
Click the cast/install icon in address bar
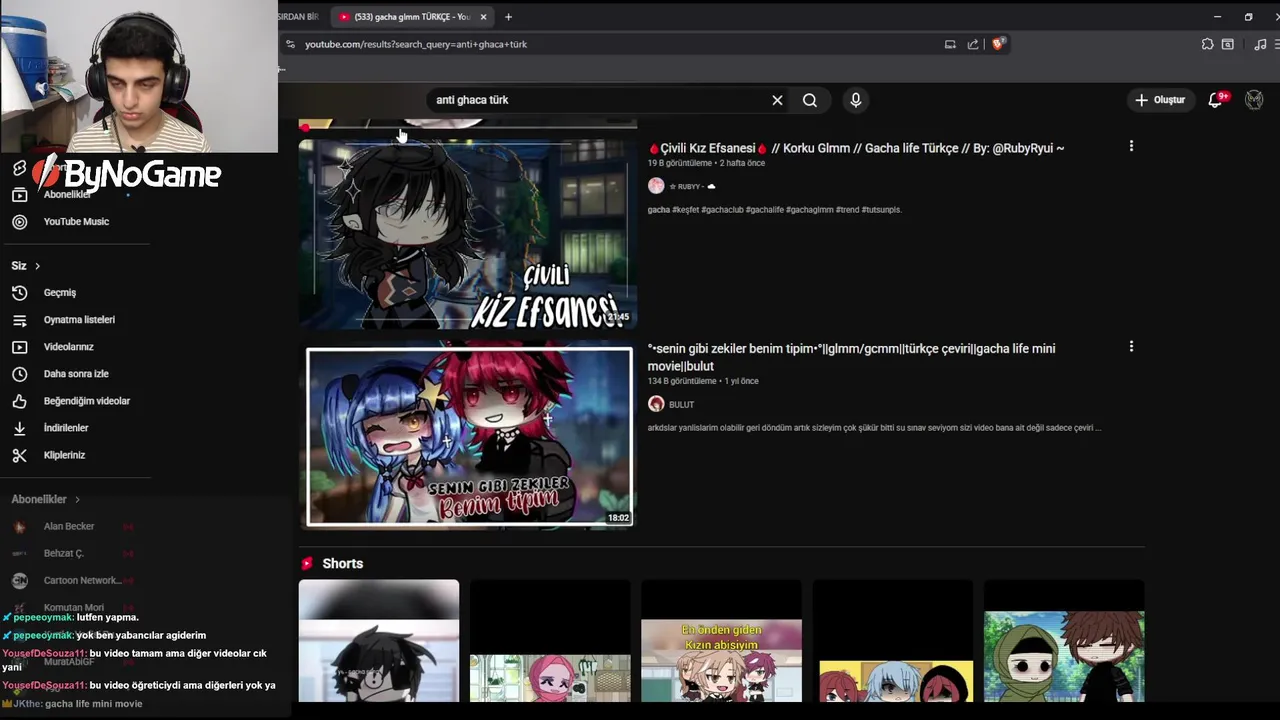[x=950, y=44]
